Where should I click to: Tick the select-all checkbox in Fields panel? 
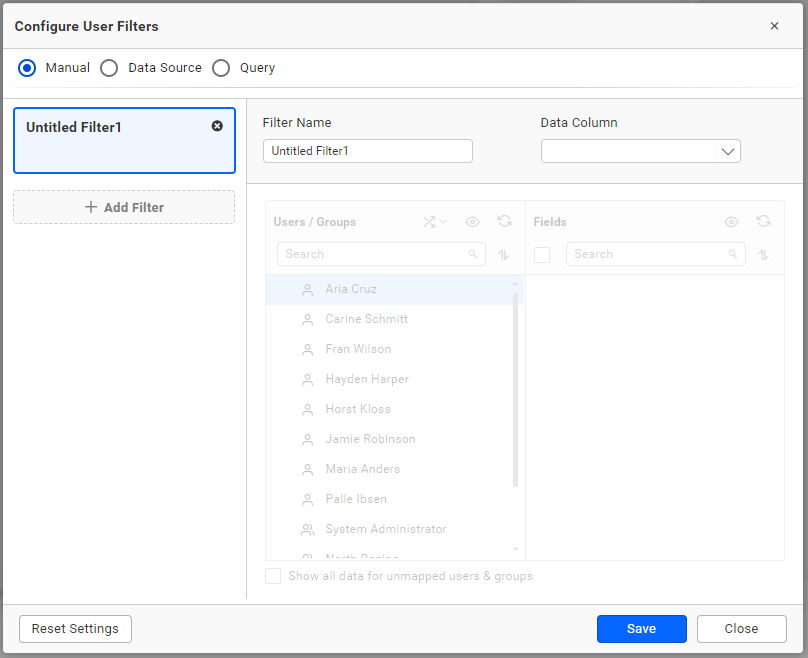click(x=542, y=254)
